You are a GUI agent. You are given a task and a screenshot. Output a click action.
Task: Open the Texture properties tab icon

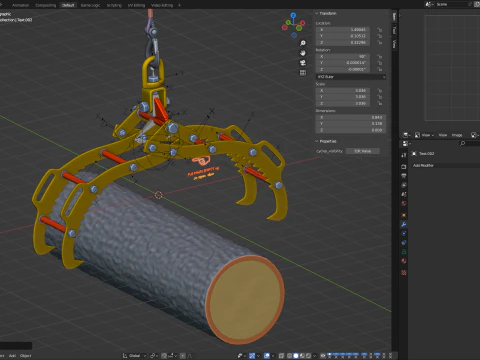coord(404,273)
